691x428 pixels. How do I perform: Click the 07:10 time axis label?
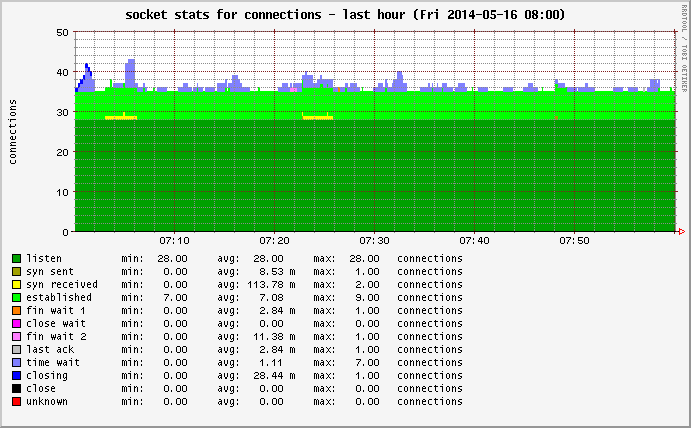point(174,241)
